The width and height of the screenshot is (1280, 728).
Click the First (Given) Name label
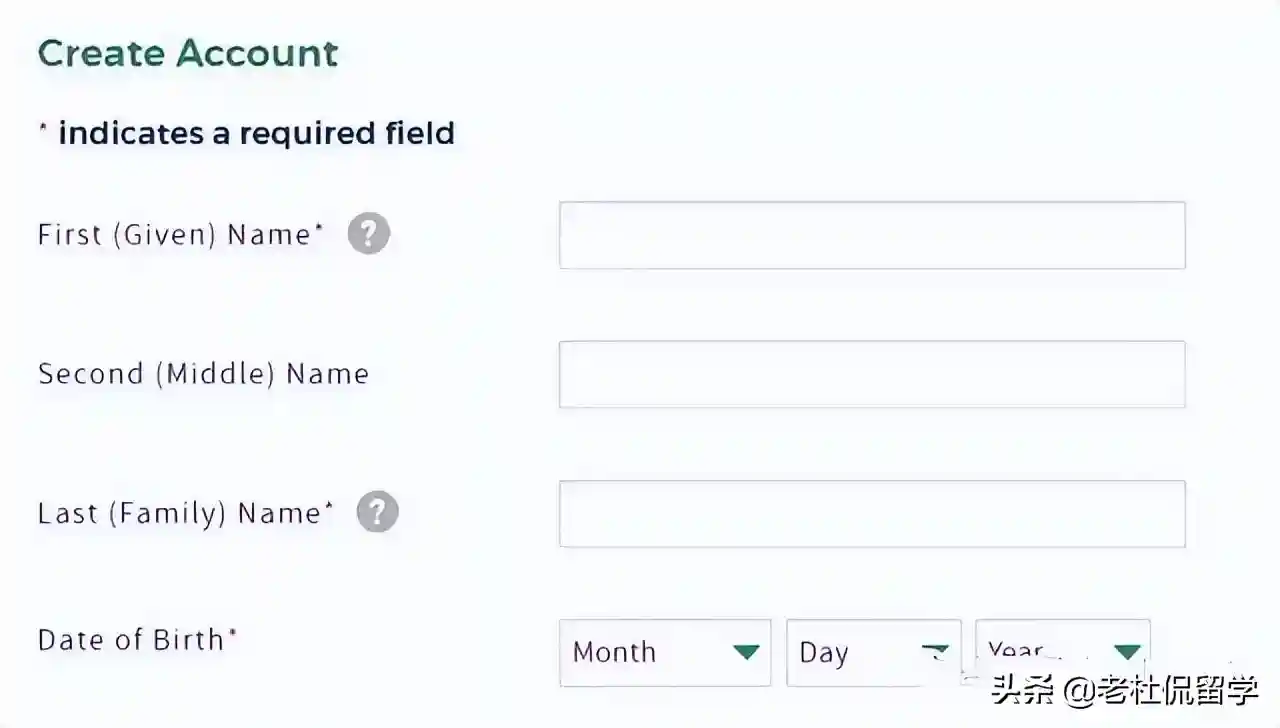click(174, 234)
